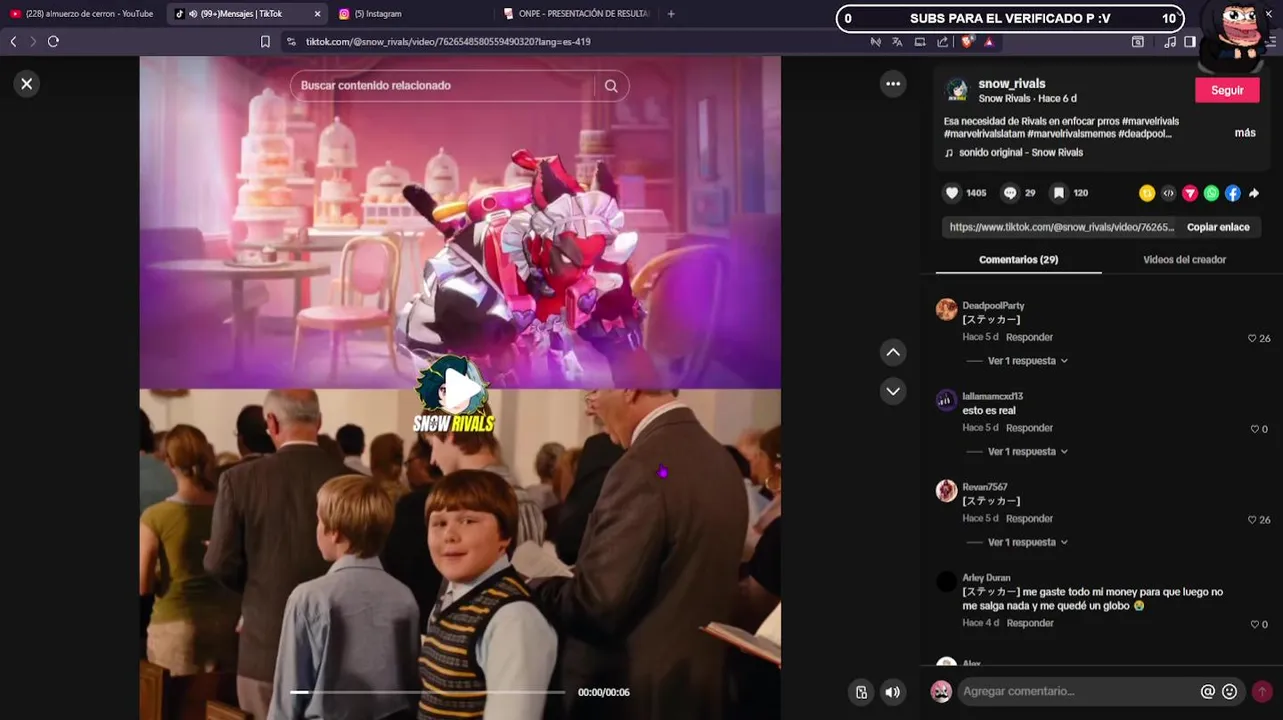Click the search magnifier in related content box
This screenshot has height=720, width=1283.
point(611,86)
